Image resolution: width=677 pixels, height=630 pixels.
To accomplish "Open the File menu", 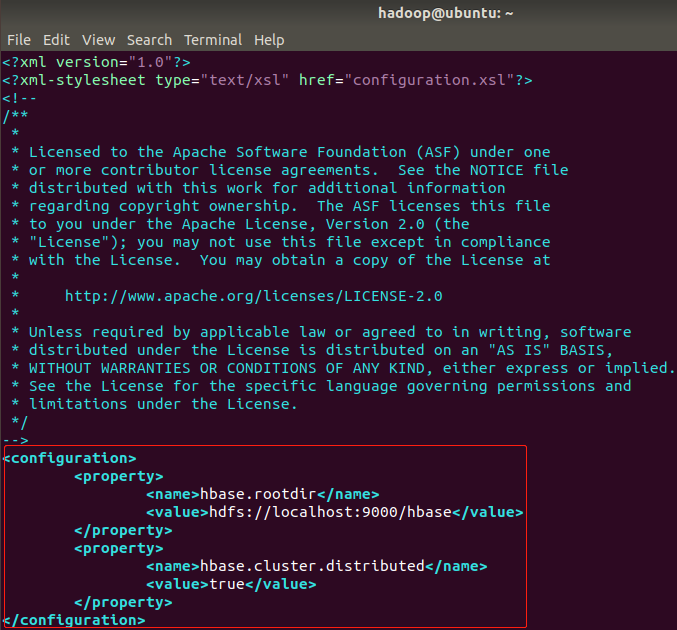I will pyautogui.click(x=19, y=40).
